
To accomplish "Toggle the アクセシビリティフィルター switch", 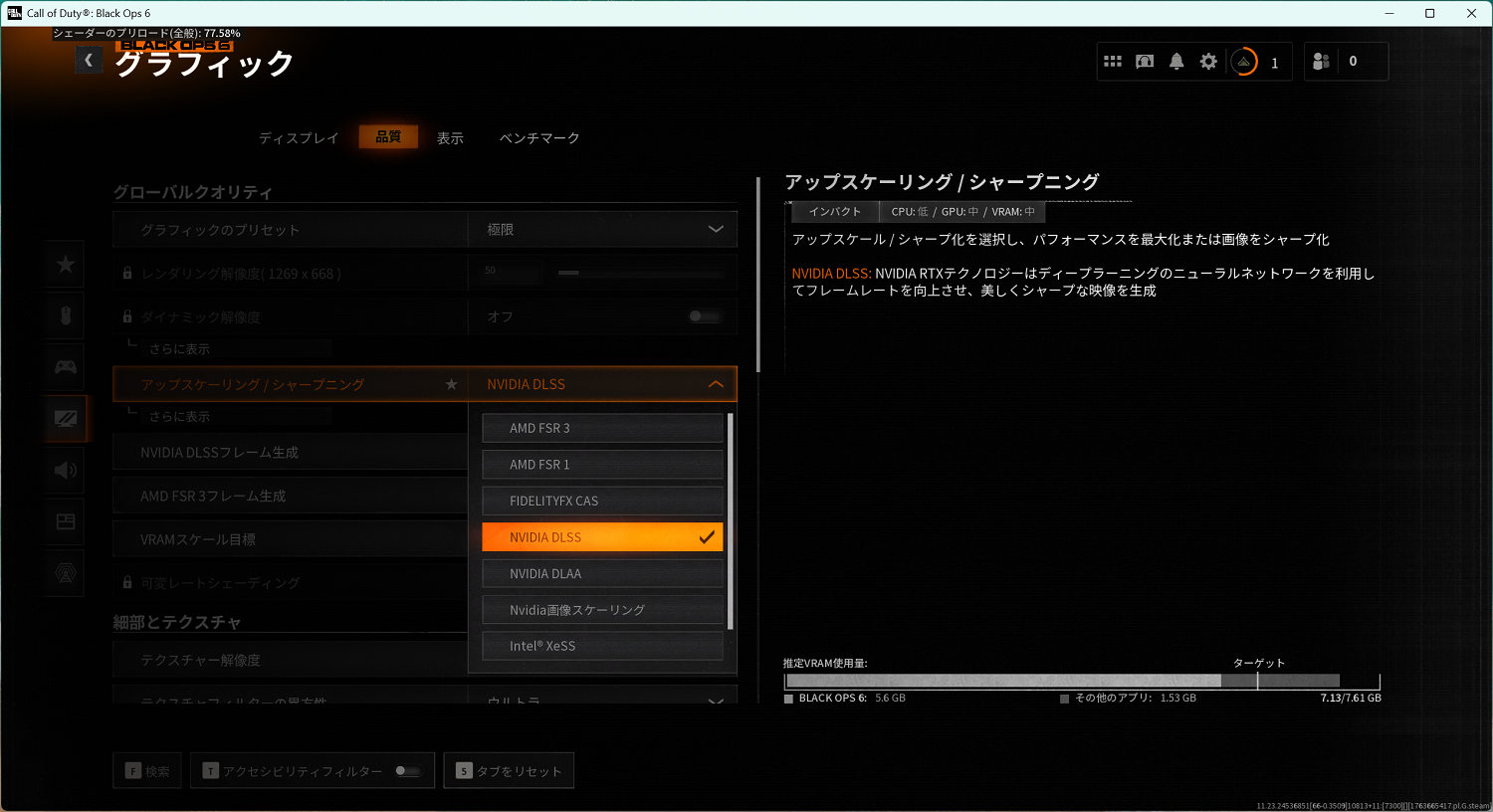I will coord(407,771).
